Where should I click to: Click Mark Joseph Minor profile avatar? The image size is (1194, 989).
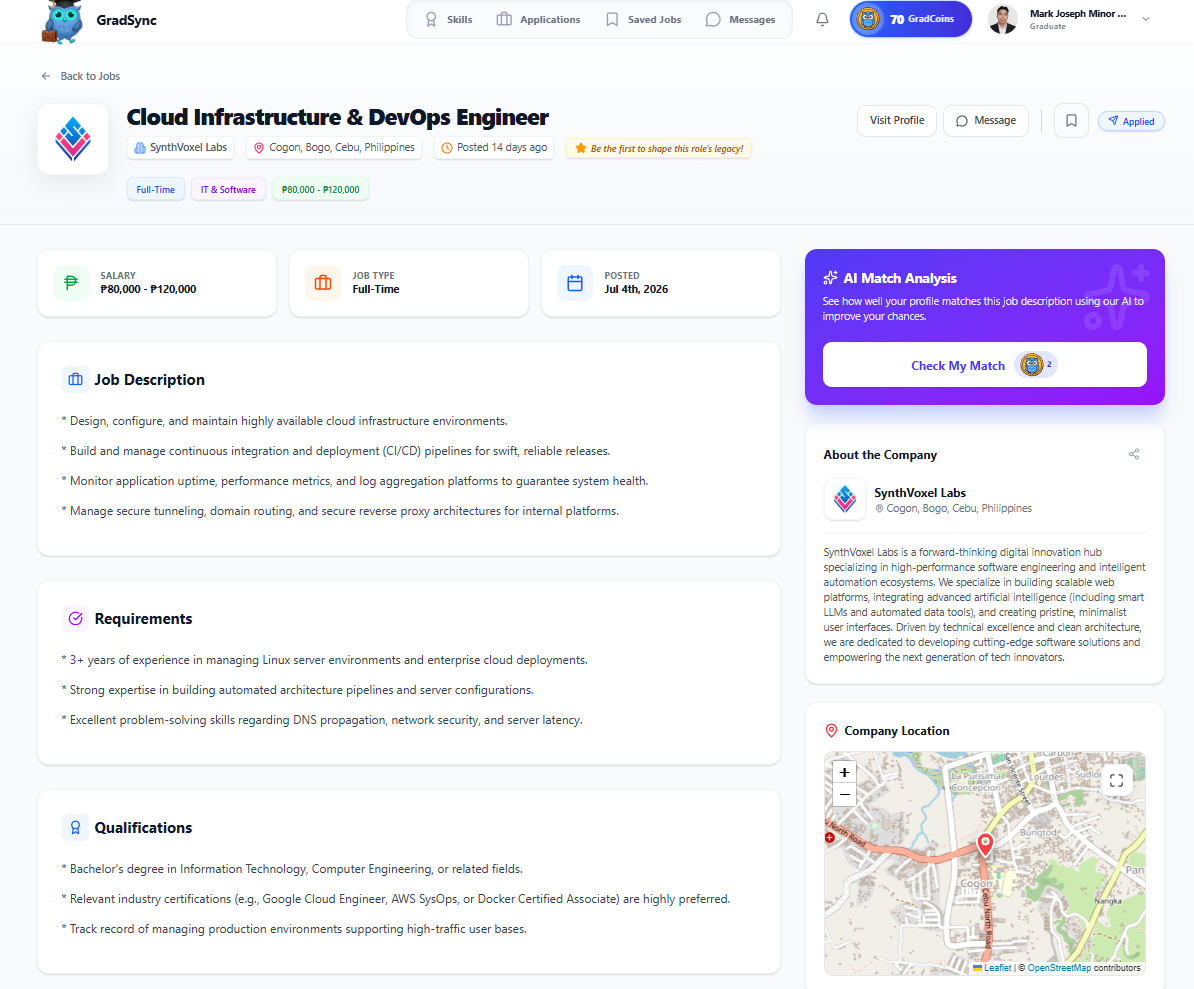coord(1003,20)
